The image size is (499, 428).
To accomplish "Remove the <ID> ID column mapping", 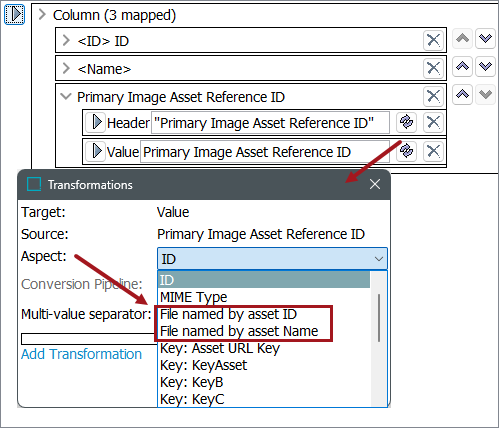I will tap(433, 40).
